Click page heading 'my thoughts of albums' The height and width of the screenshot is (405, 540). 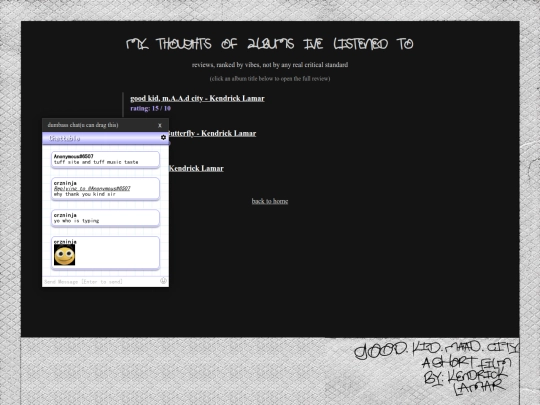270,44
